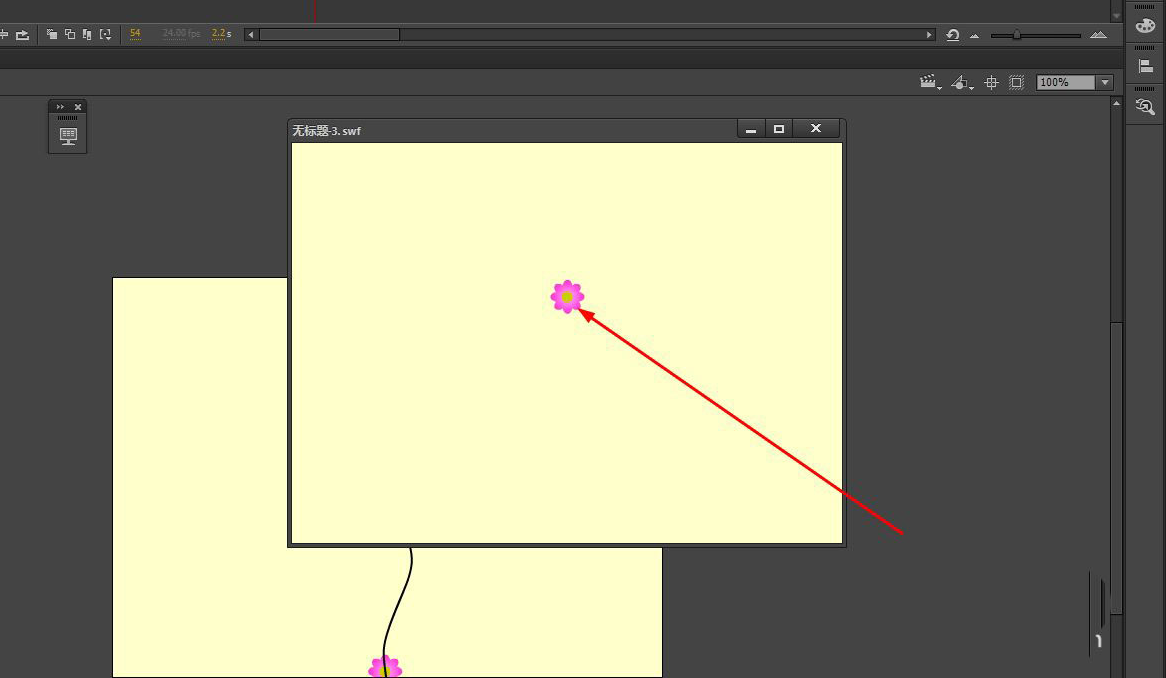
Task: Toggle Edit Multiple Frames button
Action: point(87,34)
